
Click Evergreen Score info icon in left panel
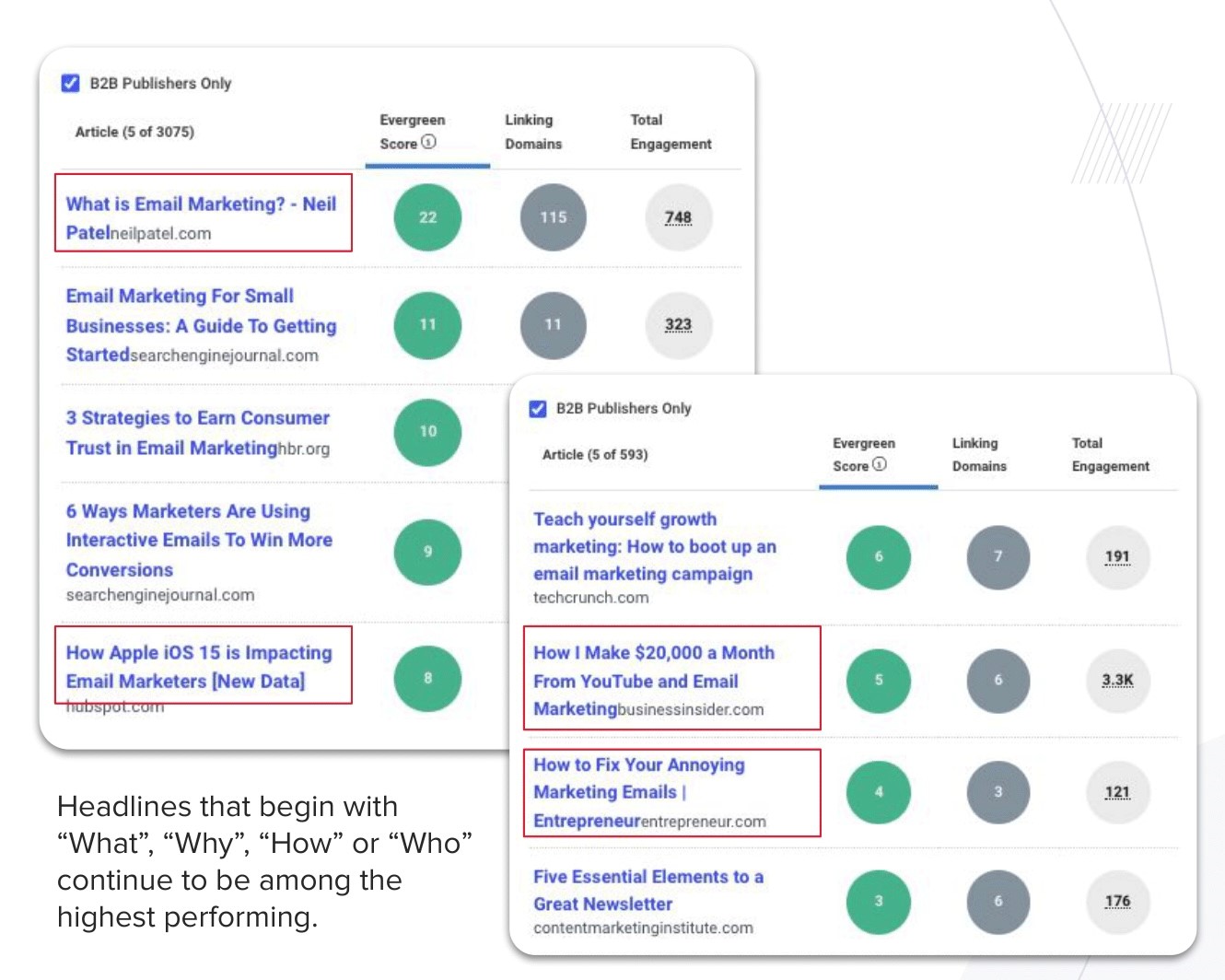click(428, 142)
